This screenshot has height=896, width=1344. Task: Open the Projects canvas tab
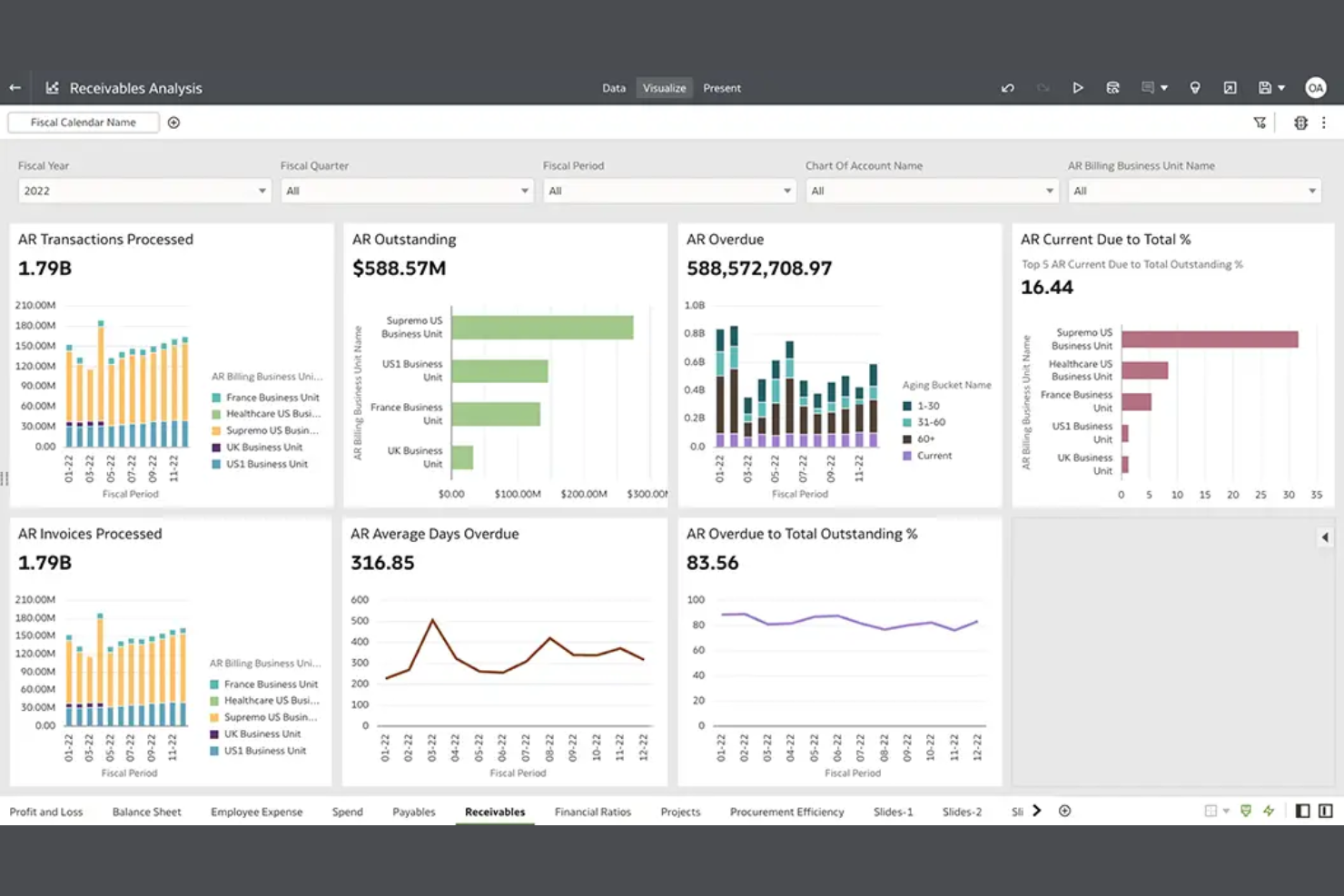[681, 812]
